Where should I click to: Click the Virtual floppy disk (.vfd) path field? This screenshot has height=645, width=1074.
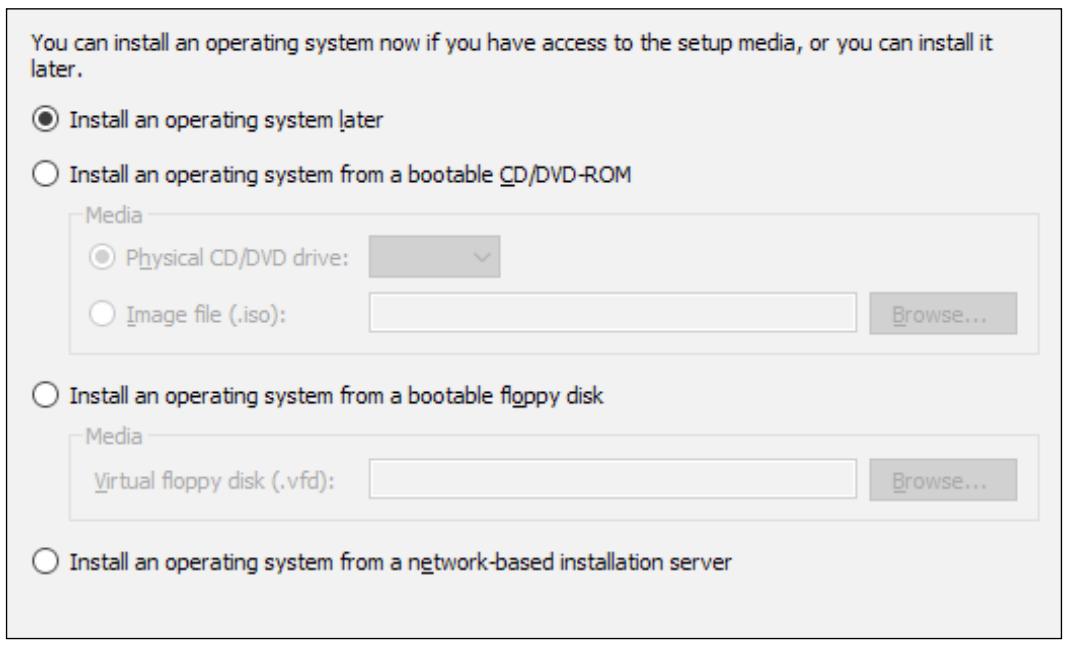click(612, 479)
